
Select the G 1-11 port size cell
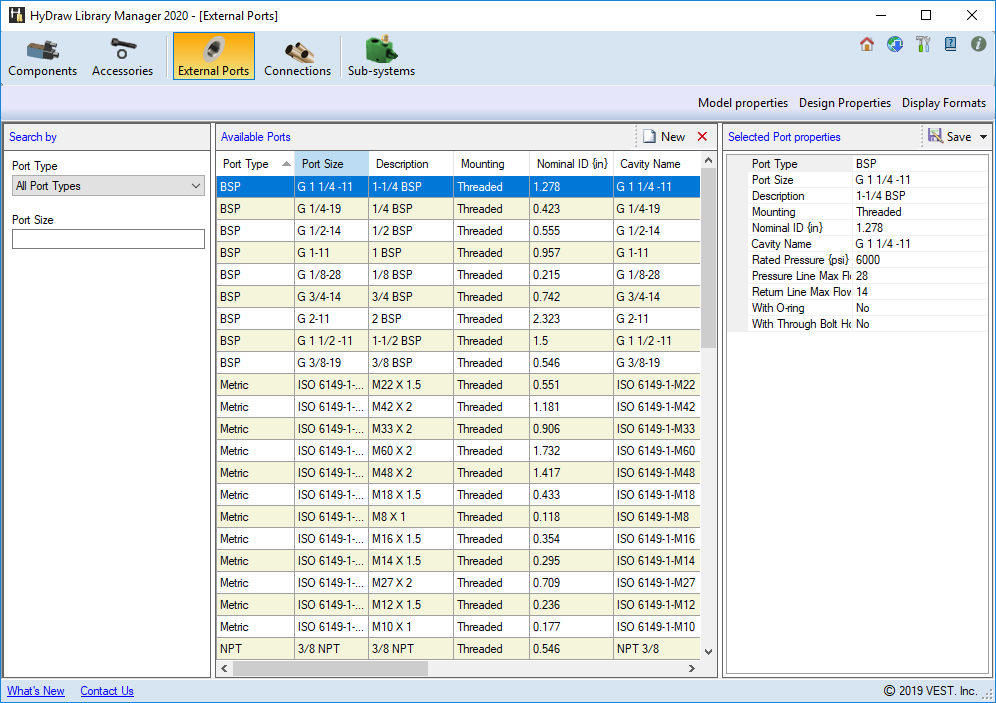pyautogui.click(x=332, y=253)
